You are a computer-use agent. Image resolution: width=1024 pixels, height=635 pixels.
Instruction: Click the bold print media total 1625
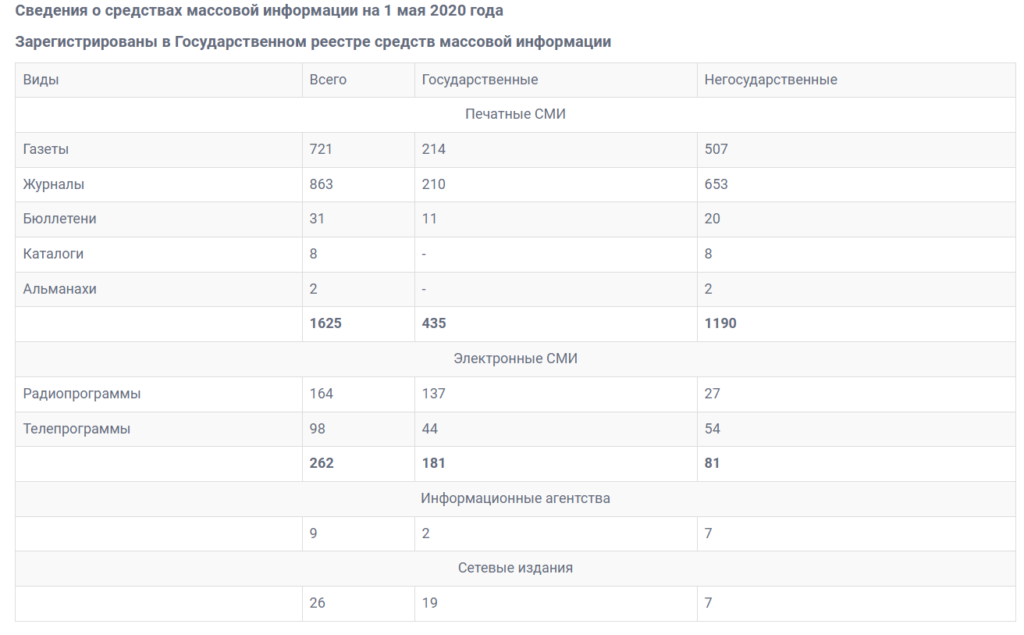tap(326, 324)
